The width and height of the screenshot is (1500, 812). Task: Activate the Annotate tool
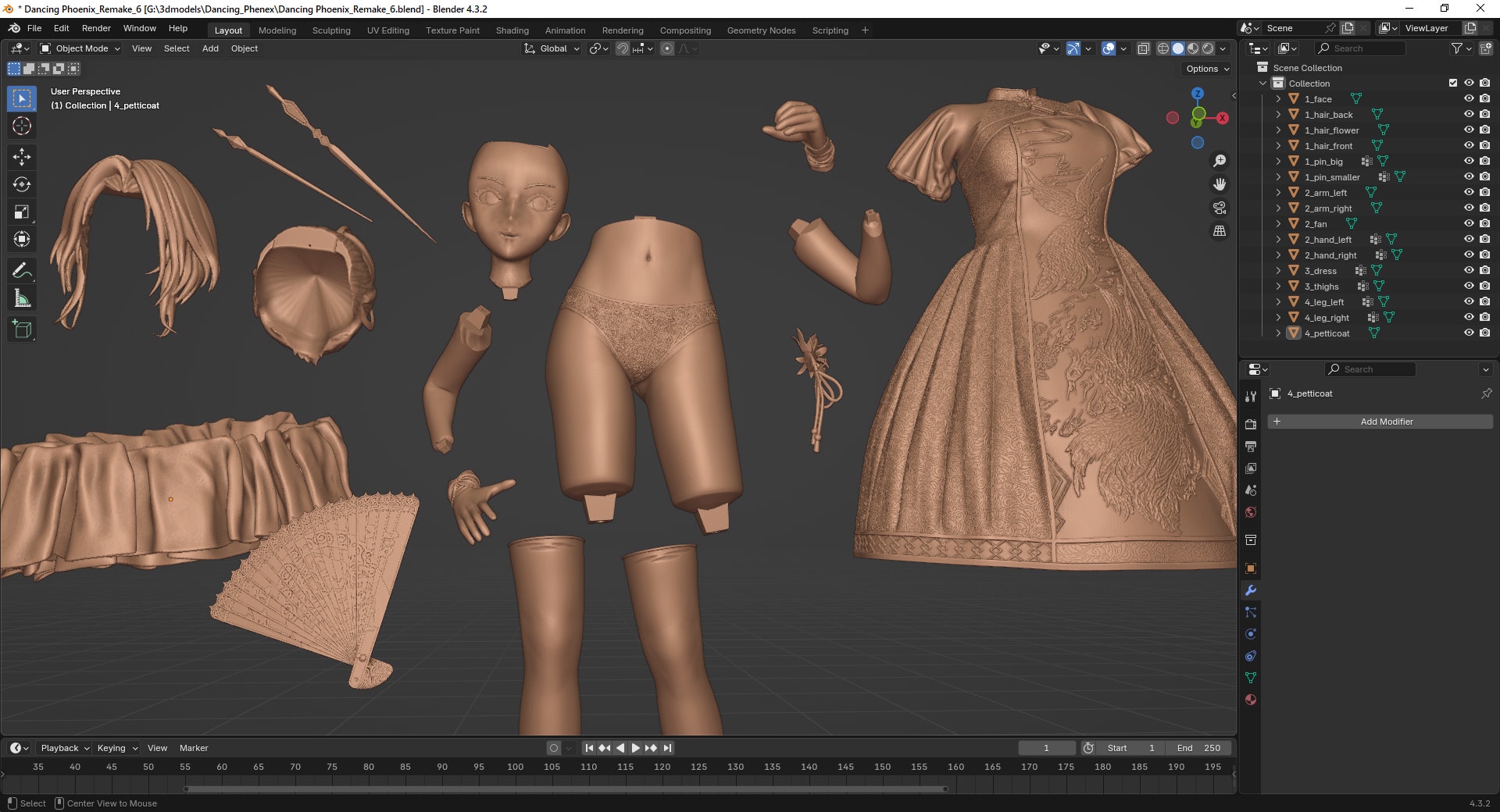click(x=22, y=271)
